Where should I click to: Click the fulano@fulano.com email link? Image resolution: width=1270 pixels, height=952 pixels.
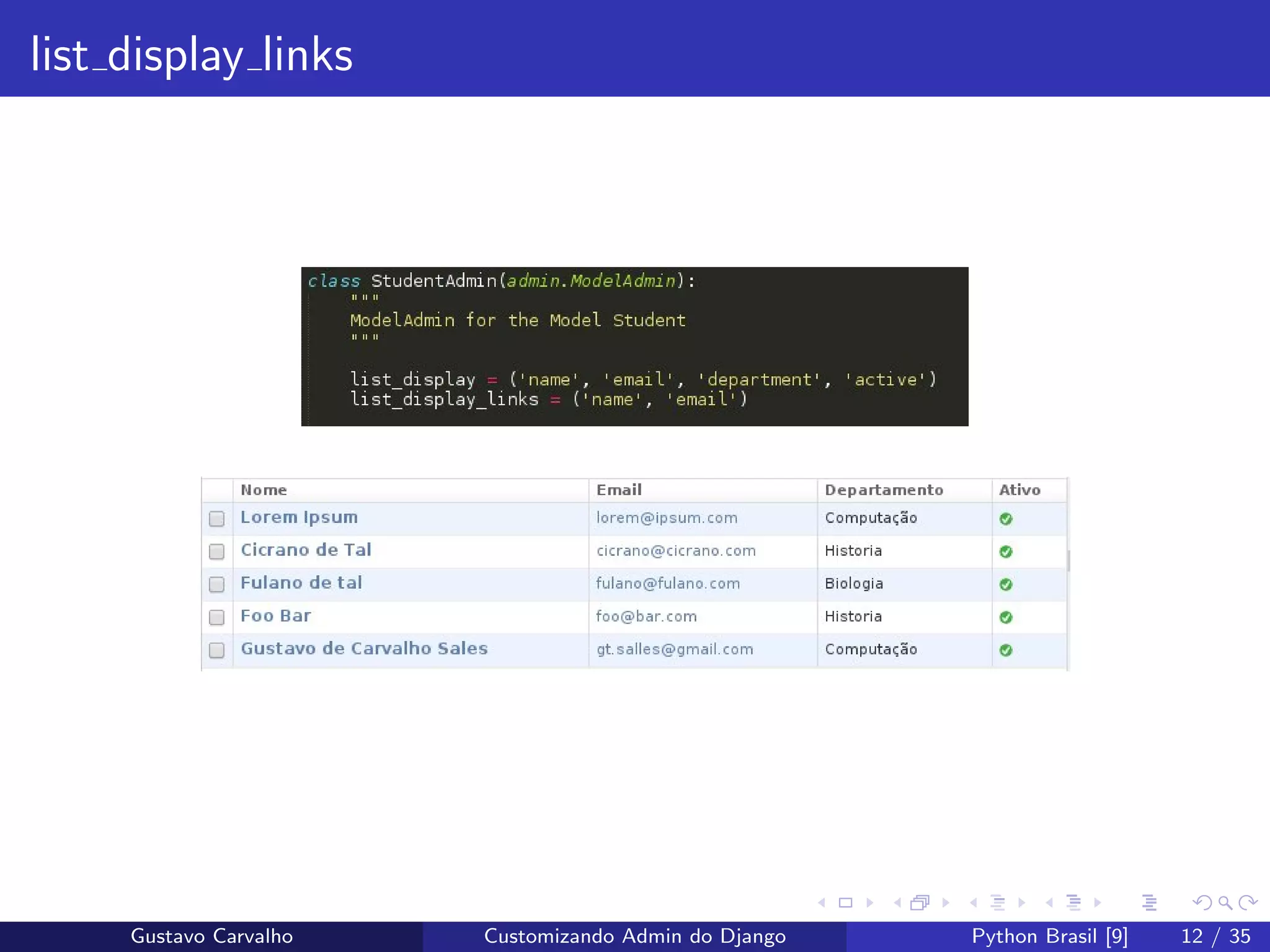coord(668,584)
